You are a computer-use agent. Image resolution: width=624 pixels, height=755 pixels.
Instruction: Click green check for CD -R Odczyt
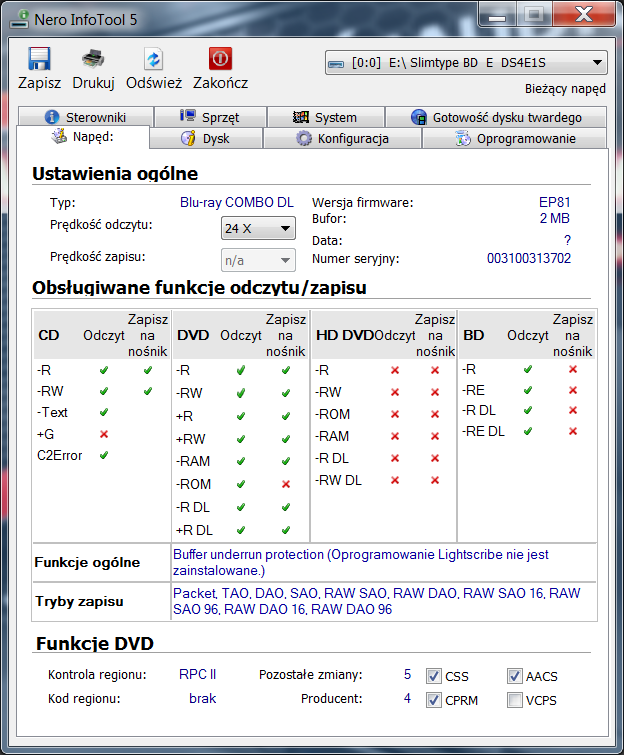tap(104, 370)
